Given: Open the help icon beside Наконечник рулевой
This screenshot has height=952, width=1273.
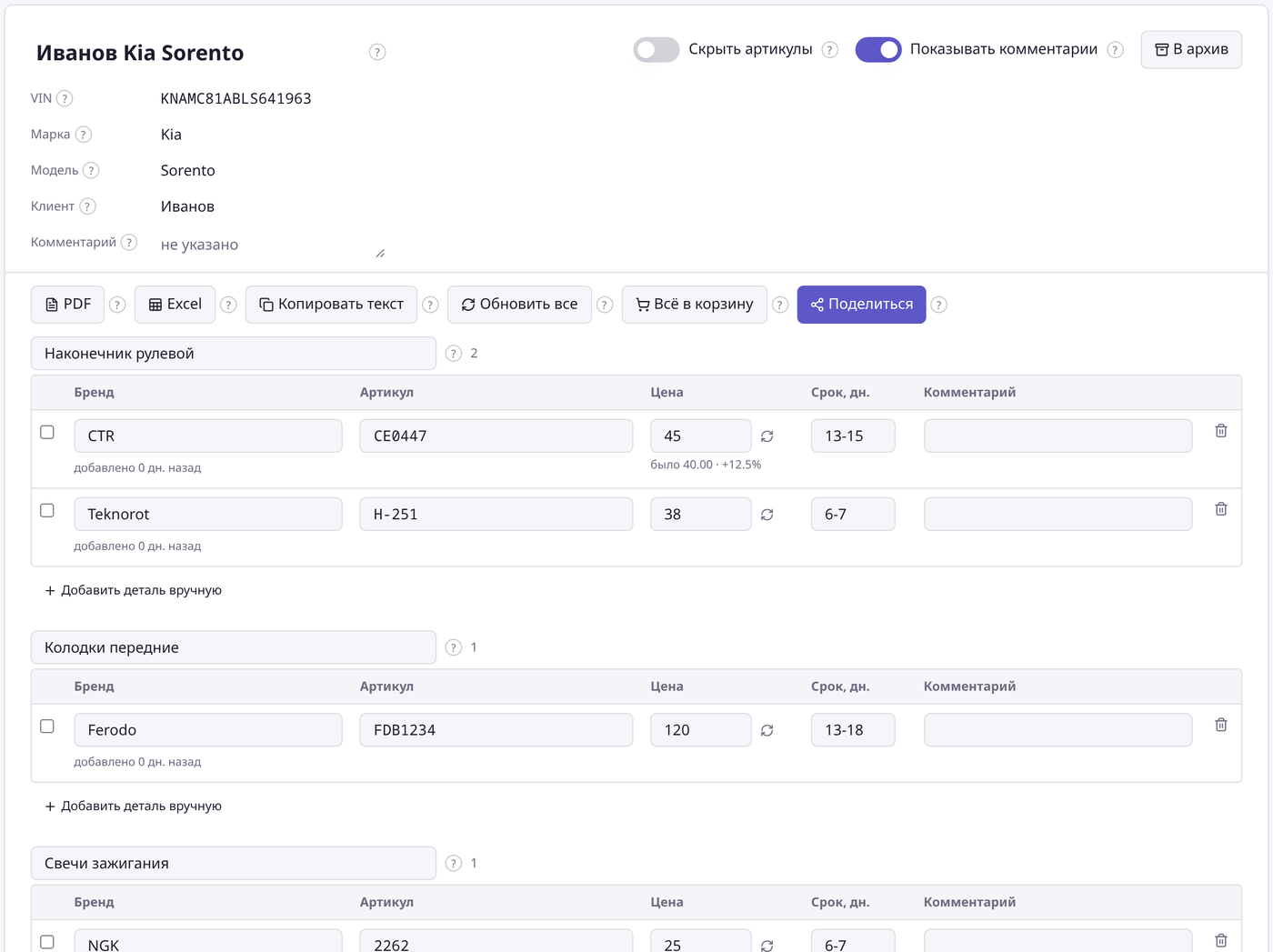Looking at the screenshot, I should point(454,354).
